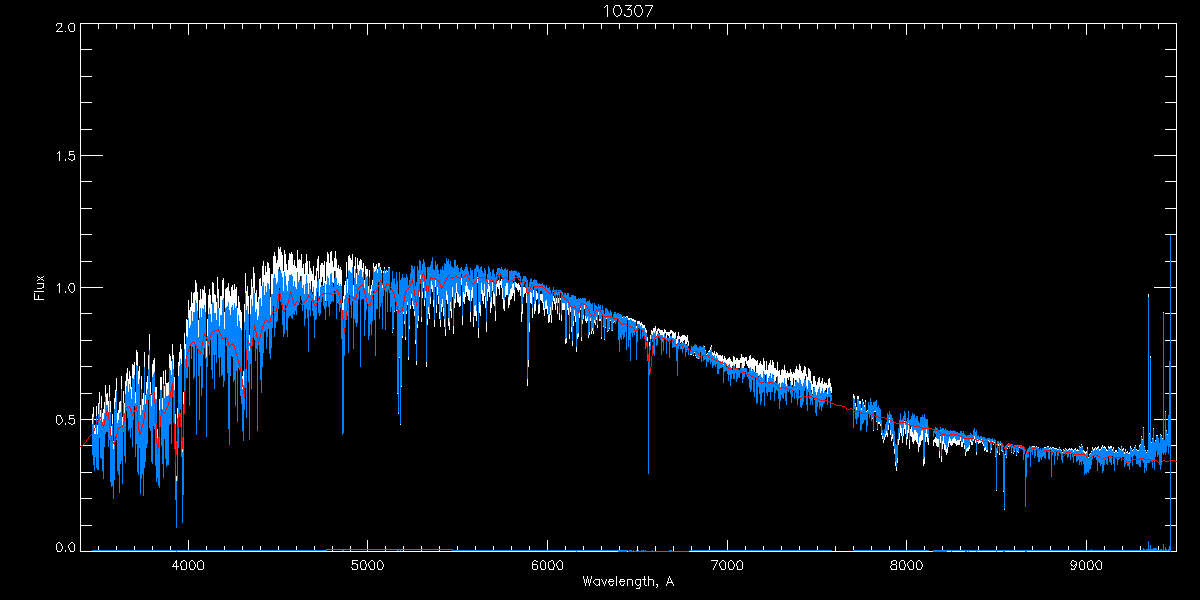Click the absorption line bottom near 5900
The image size is (1200, 600).
(x=528, y=384)
